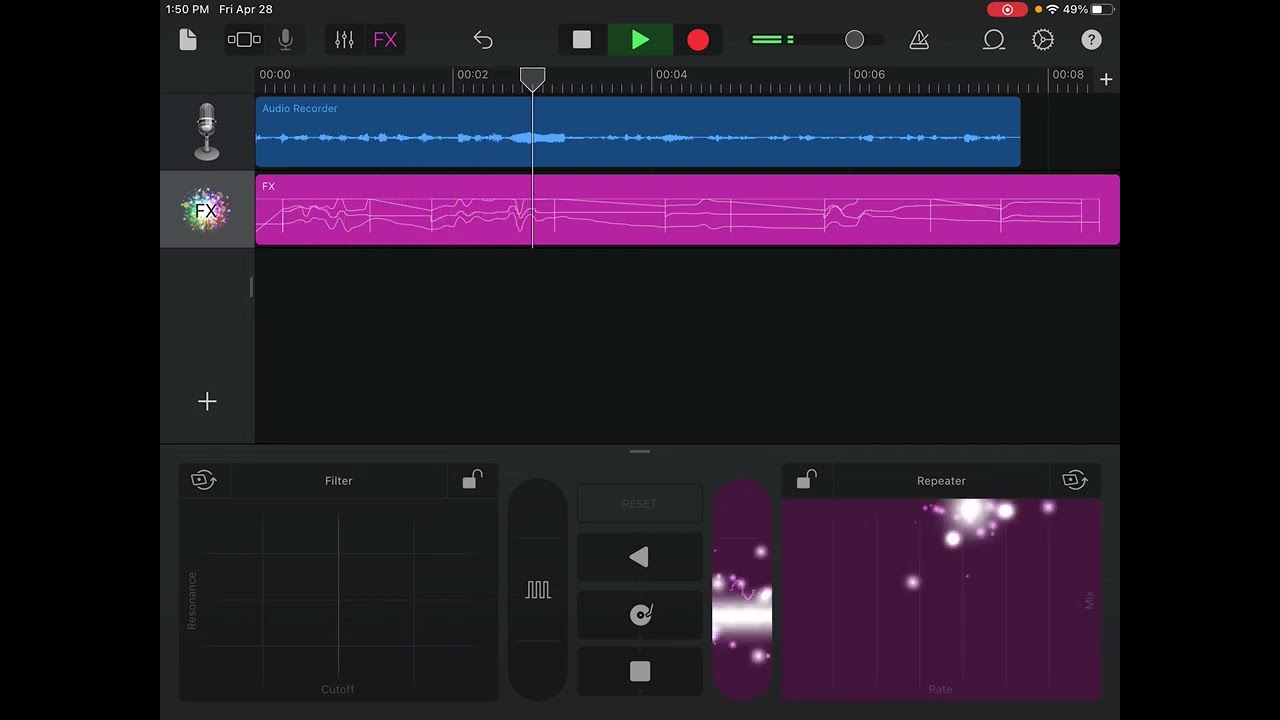Toggle the Repeater pad lock
Screen dimensions: 1280x720
[x=806, y=480]
